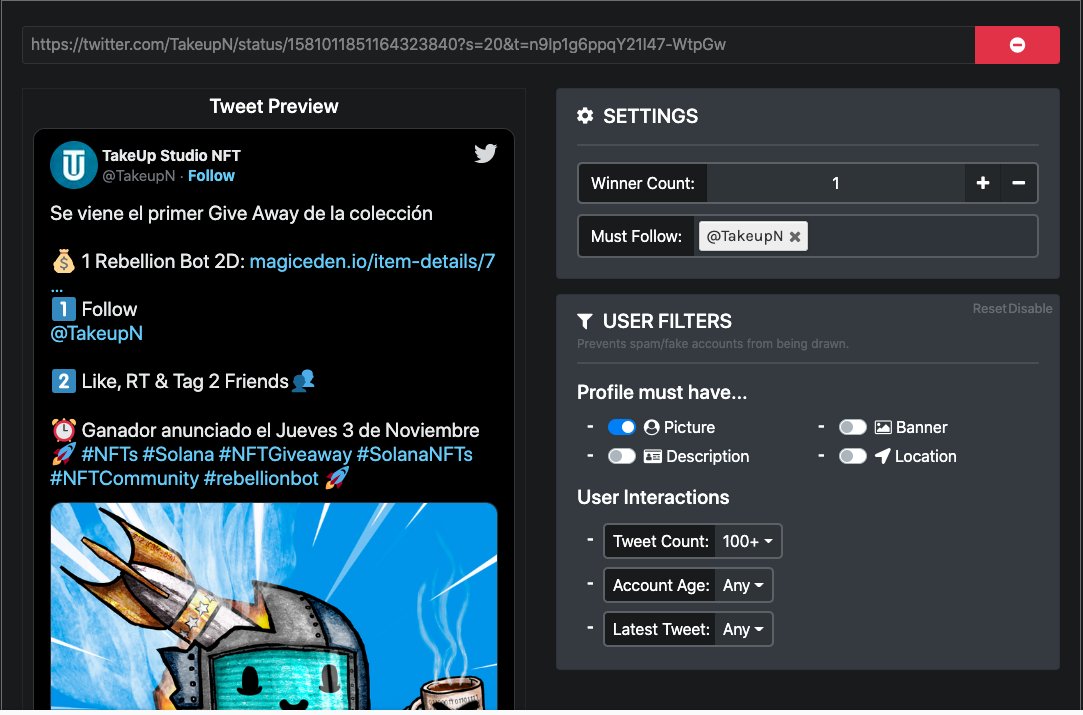Increase winner count with plus button
Viewport: 1083px width, 715px height.
(x=983, y=183)
